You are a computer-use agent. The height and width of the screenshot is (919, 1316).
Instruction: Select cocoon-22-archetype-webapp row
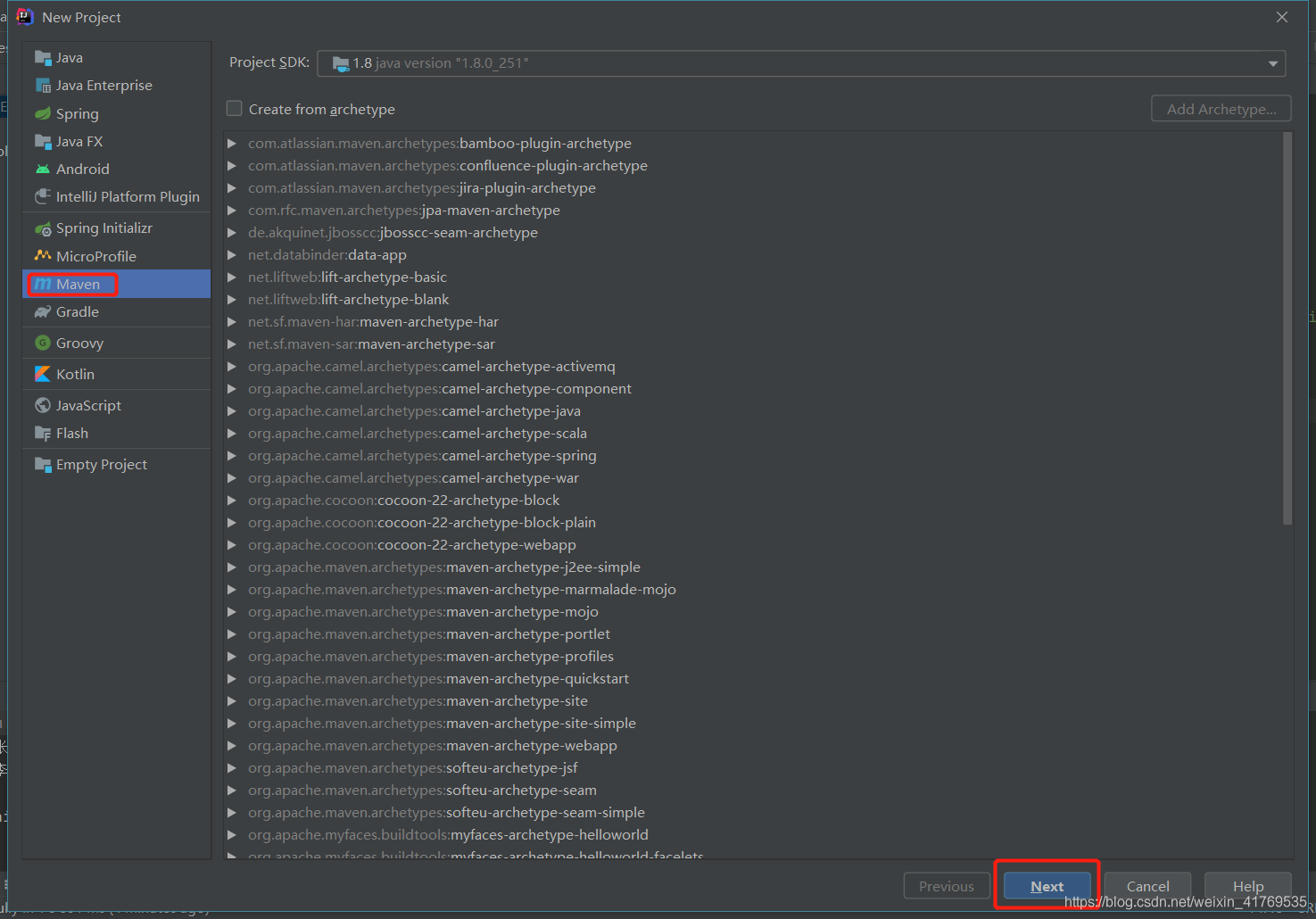coord(753,544)
